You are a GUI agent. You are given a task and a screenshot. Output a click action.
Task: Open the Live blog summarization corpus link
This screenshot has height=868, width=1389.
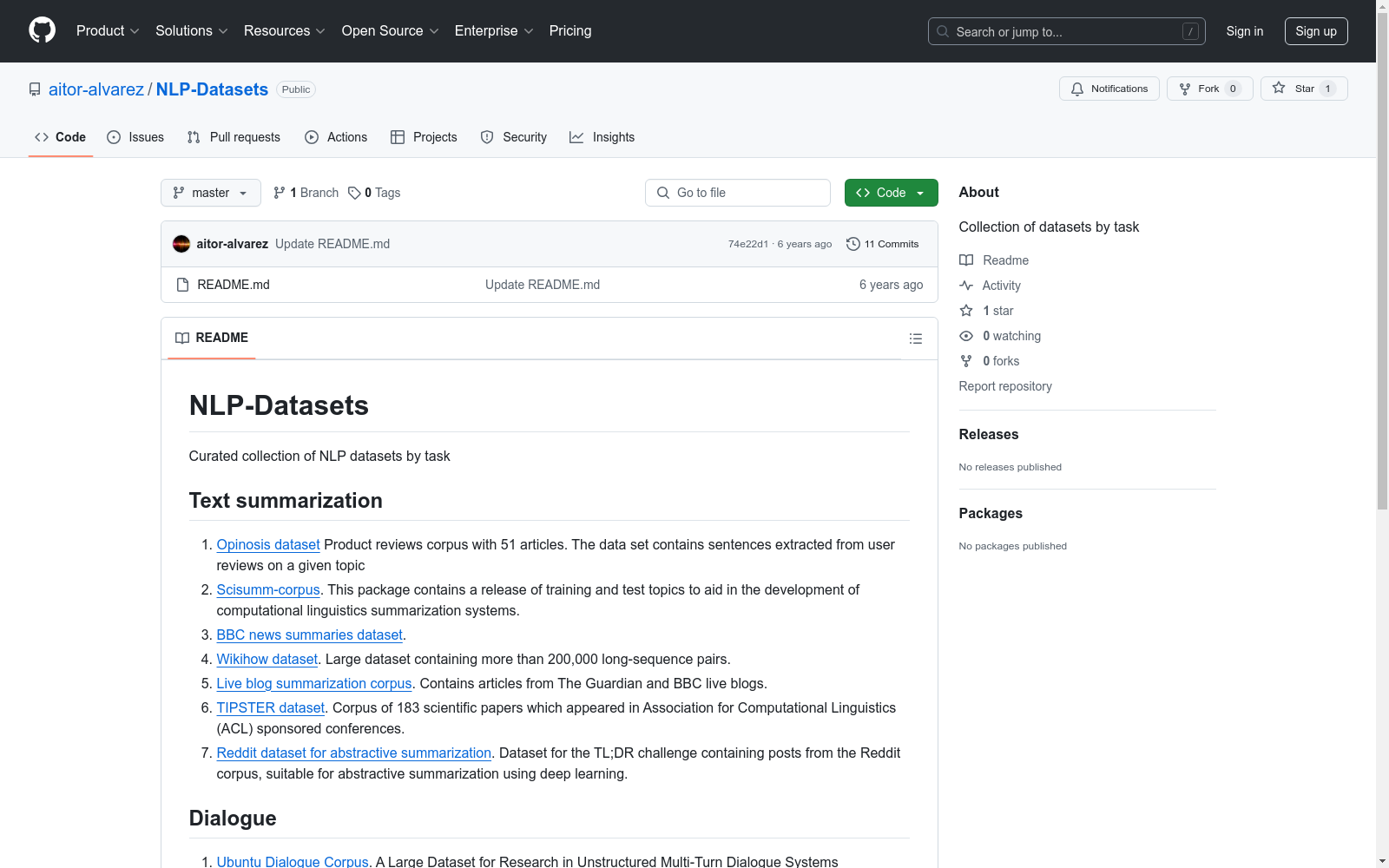coord(314,683)
